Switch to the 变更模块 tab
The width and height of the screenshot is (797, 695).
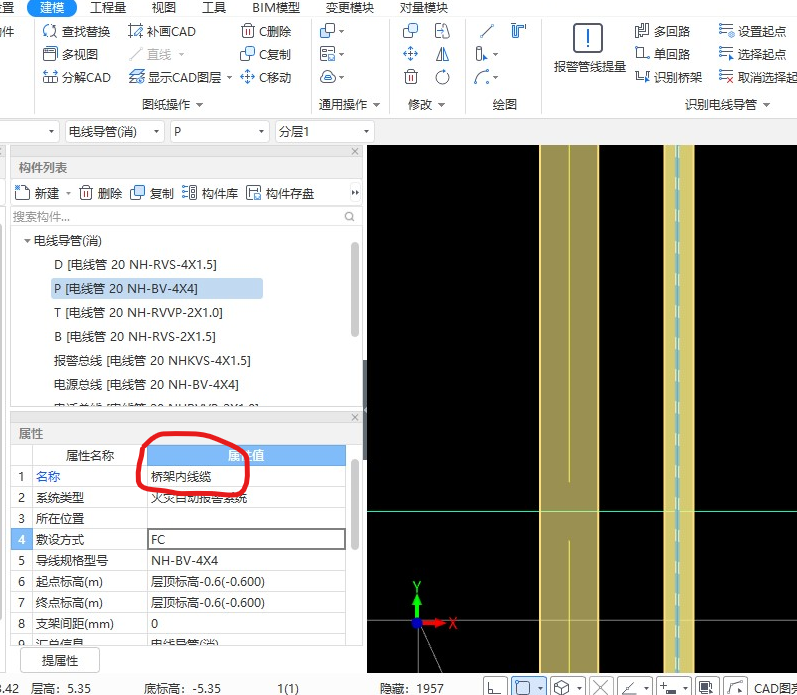pos(350,8)
